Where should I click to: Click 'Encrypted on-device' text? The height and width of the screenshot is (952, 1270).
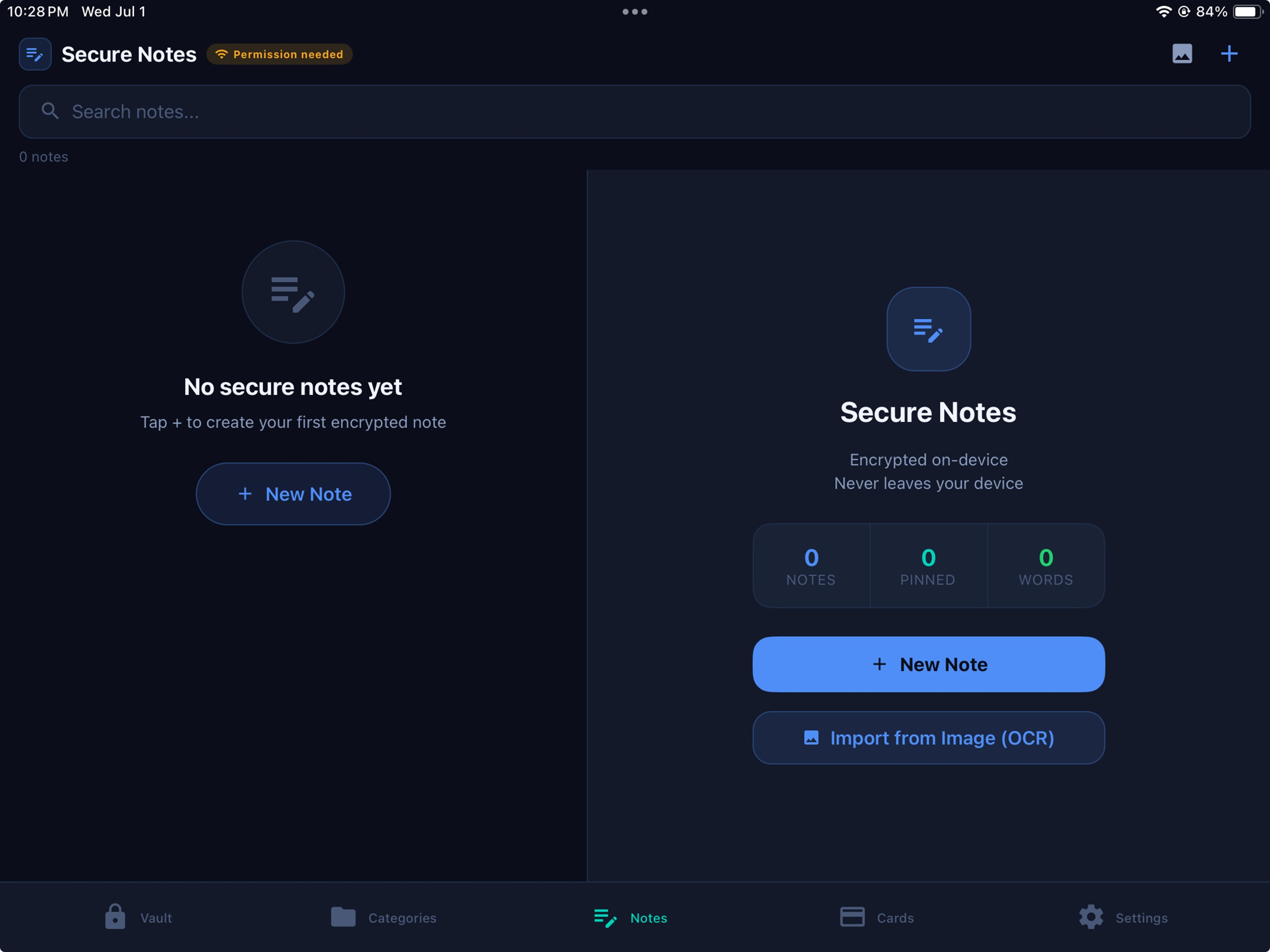(929, 460)
